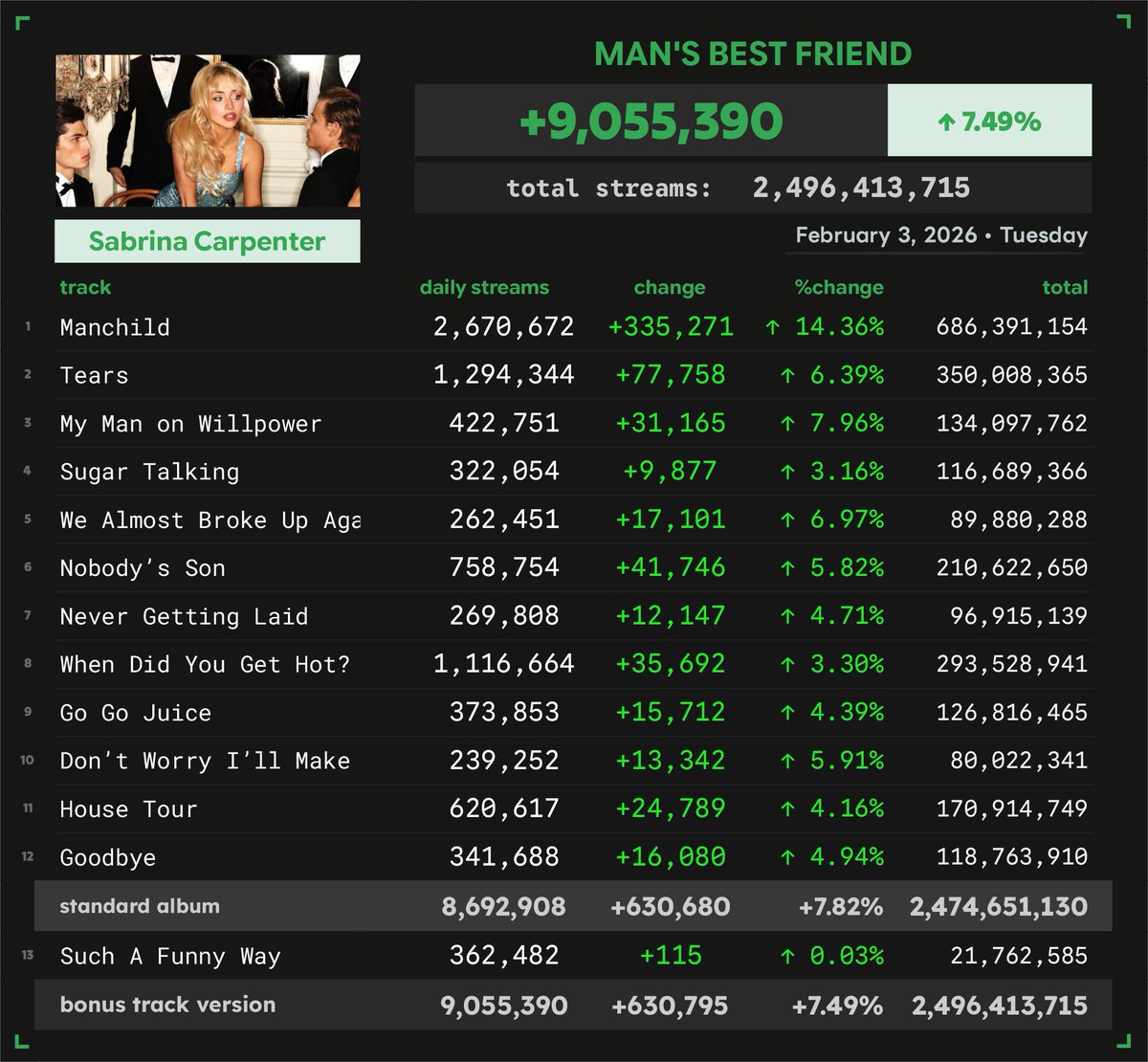Click daily streams 239,252
Image resolution: width=1148 pixels, height=1062 pixels.
(x=504, y=761)
